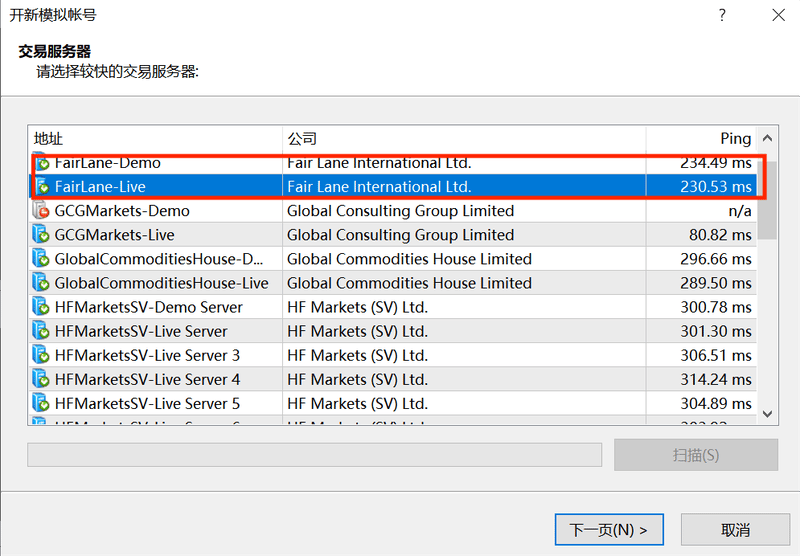Select GCGMarkets-Demo server entry
The image size is (800, 556).
click(x=392, y=210)
